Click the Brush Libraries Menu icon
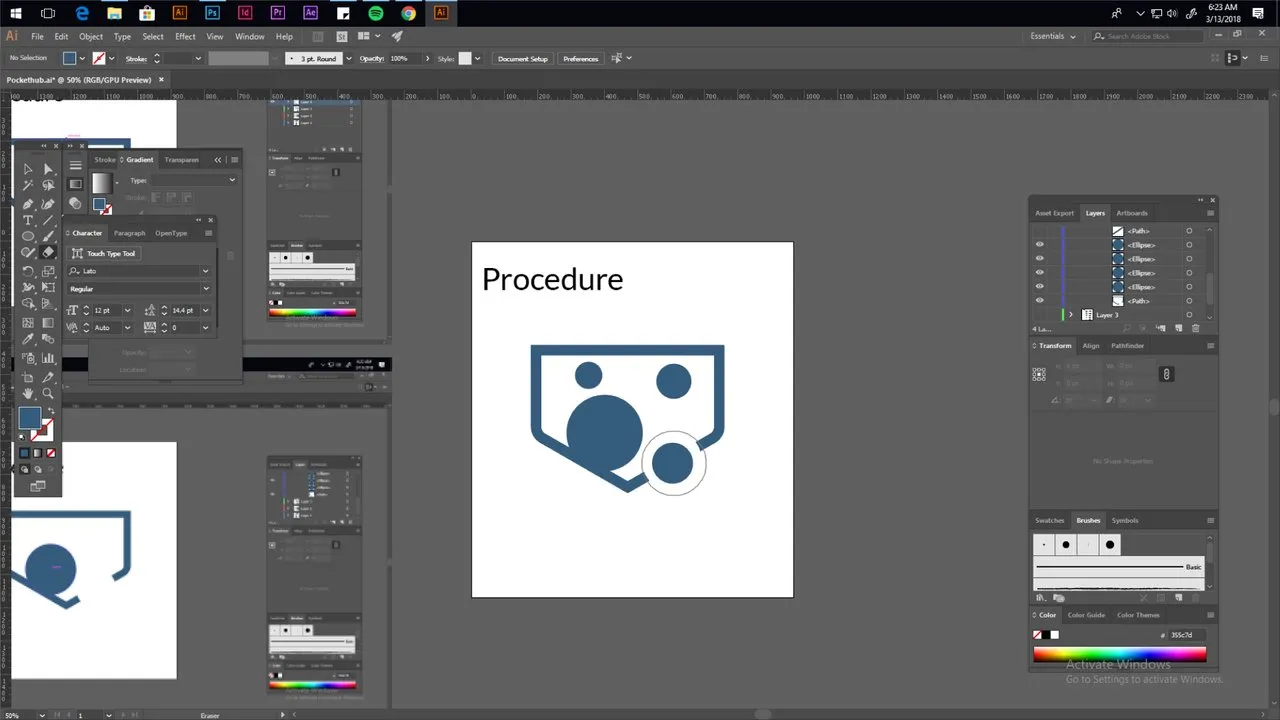1280x720 pixels. click(1040, 598)
